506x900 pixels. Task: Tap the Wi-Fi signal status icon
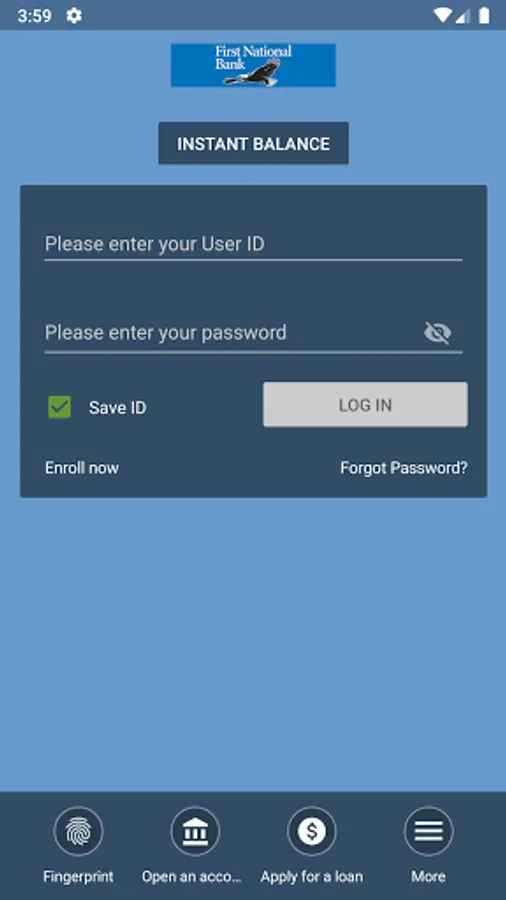click(x=442, y=15)
